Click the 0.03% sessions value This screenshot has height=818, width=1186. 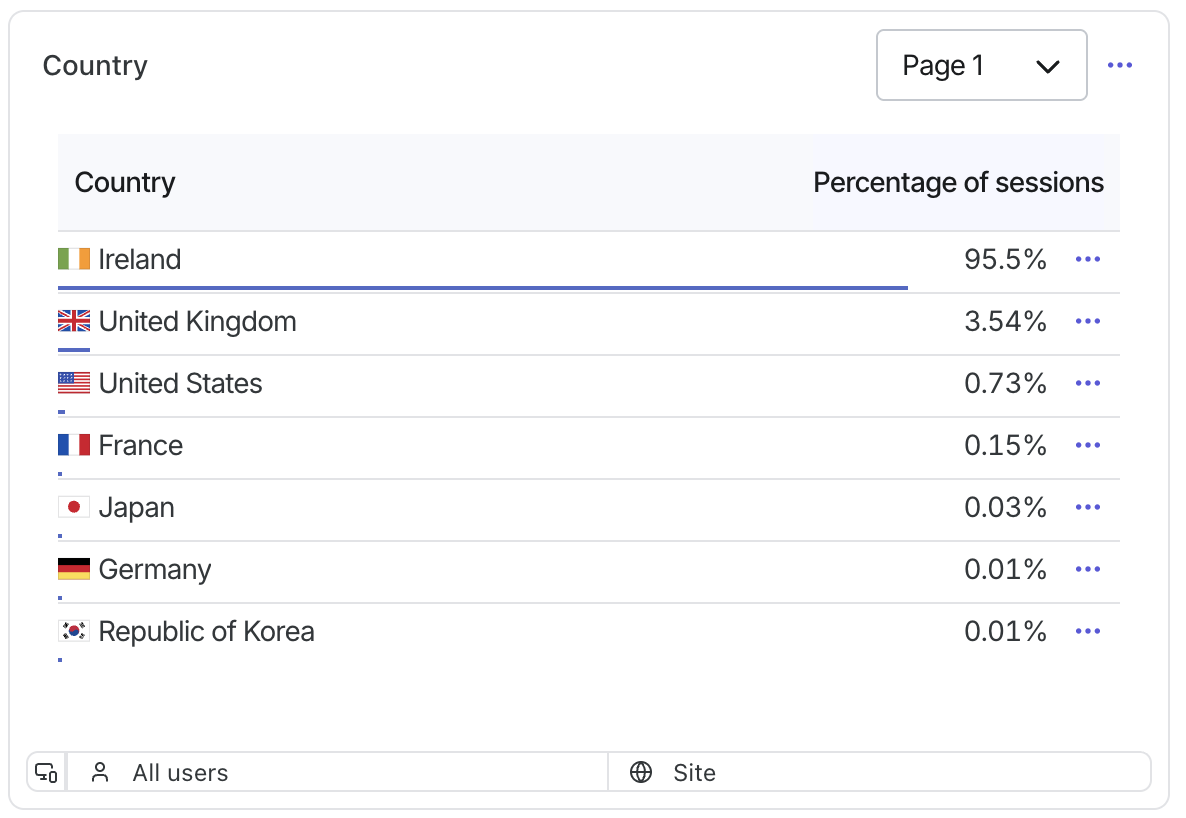point(1005,508)
